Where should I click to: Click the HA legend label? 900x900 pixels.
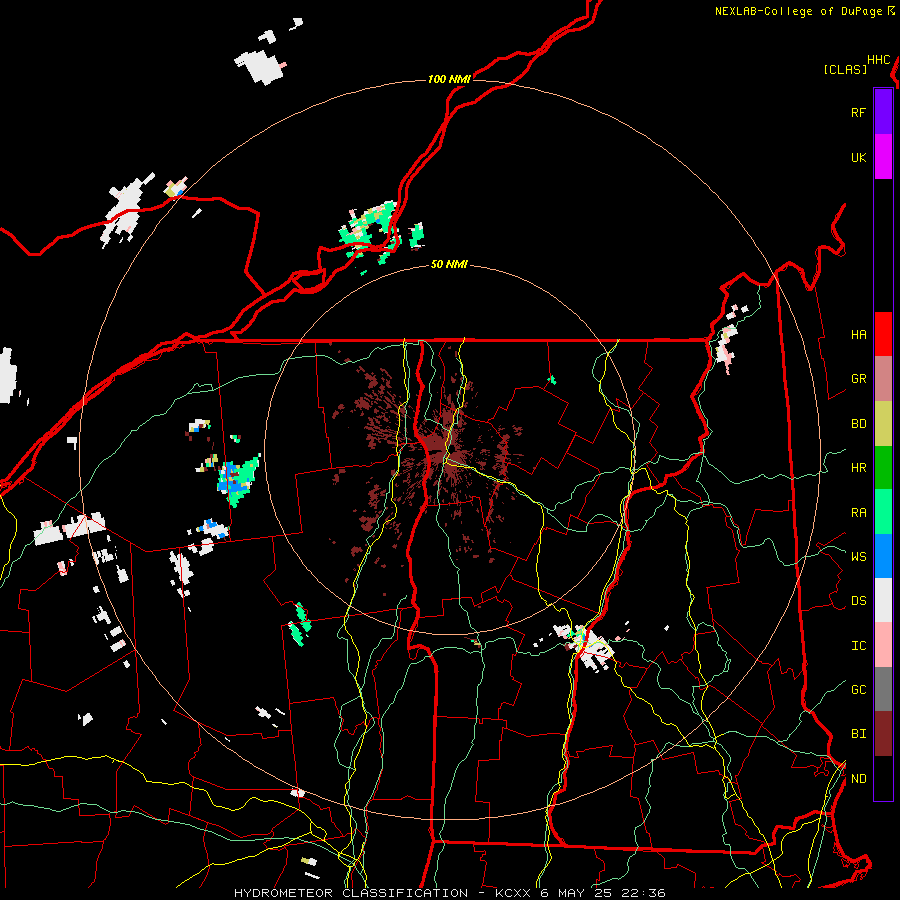[x=858, y=335]
